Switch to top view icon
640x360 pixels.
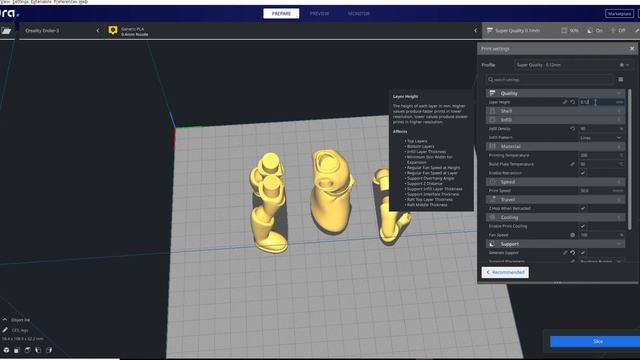(27, 350)
